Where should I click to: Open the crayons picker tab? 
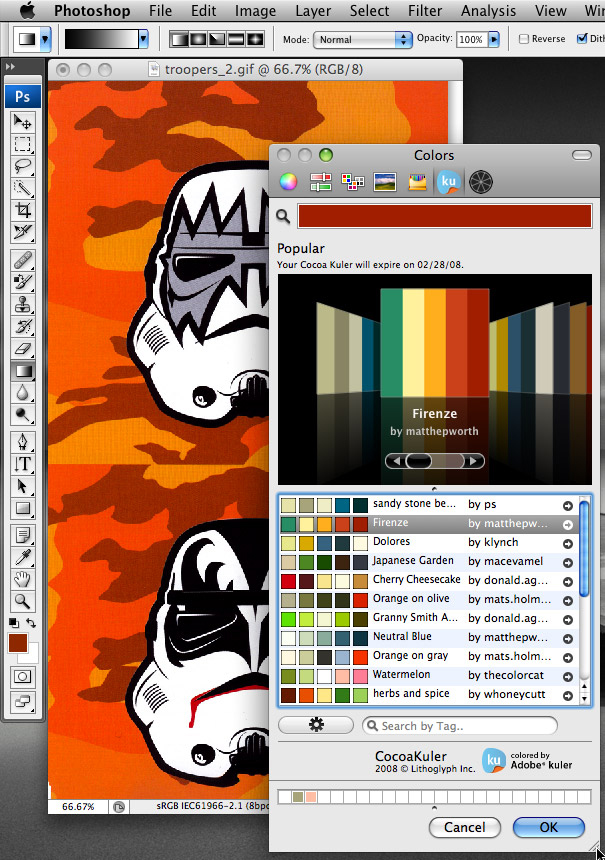[417, 182]
